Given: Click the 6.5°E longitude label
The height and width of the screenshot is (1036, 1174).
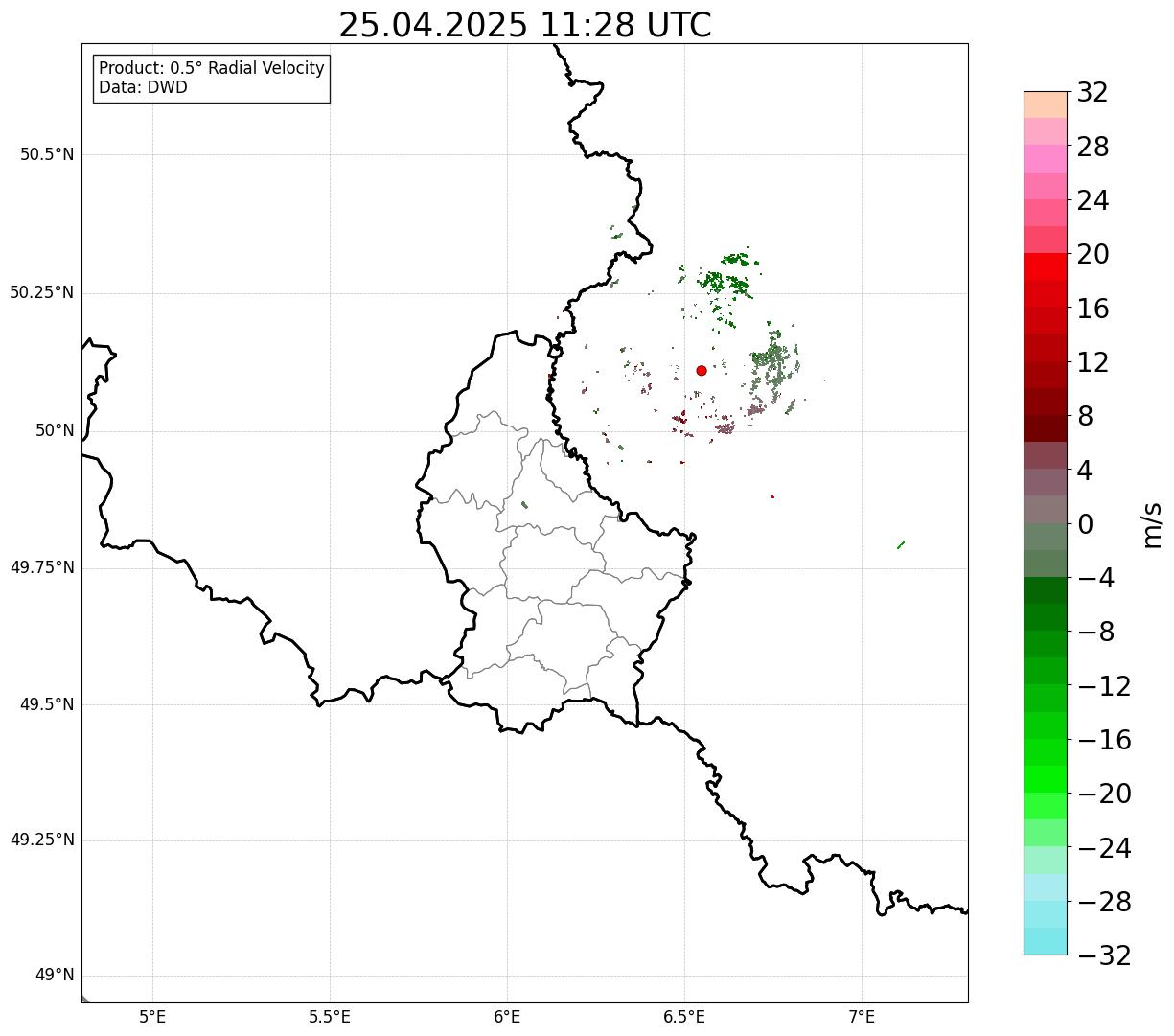Looking at the screenshot, I should (x=684, y=1016).
